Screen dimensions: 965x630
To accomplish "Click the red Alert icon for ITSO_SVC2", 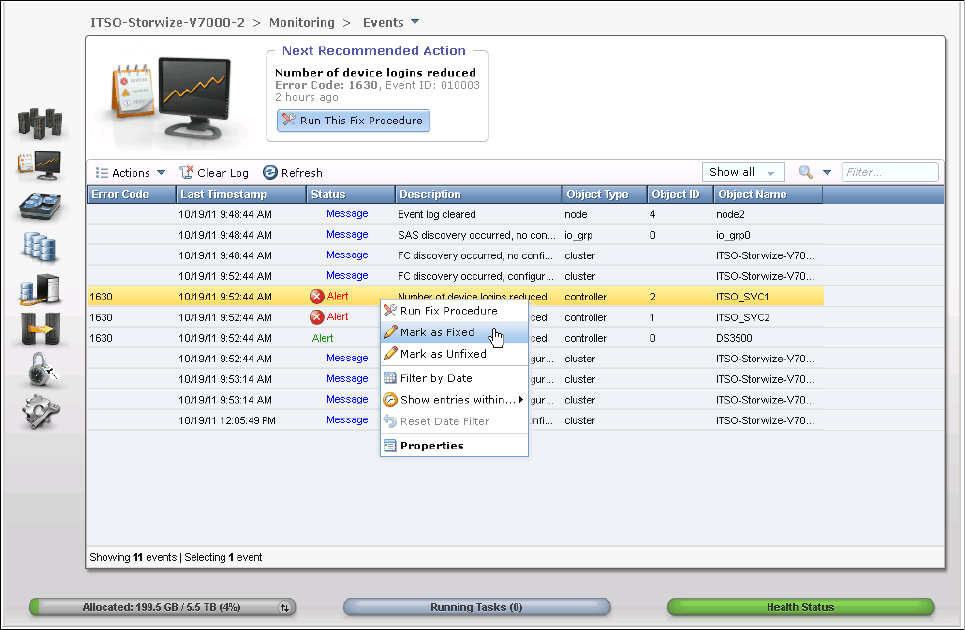I will coord(317,317).
